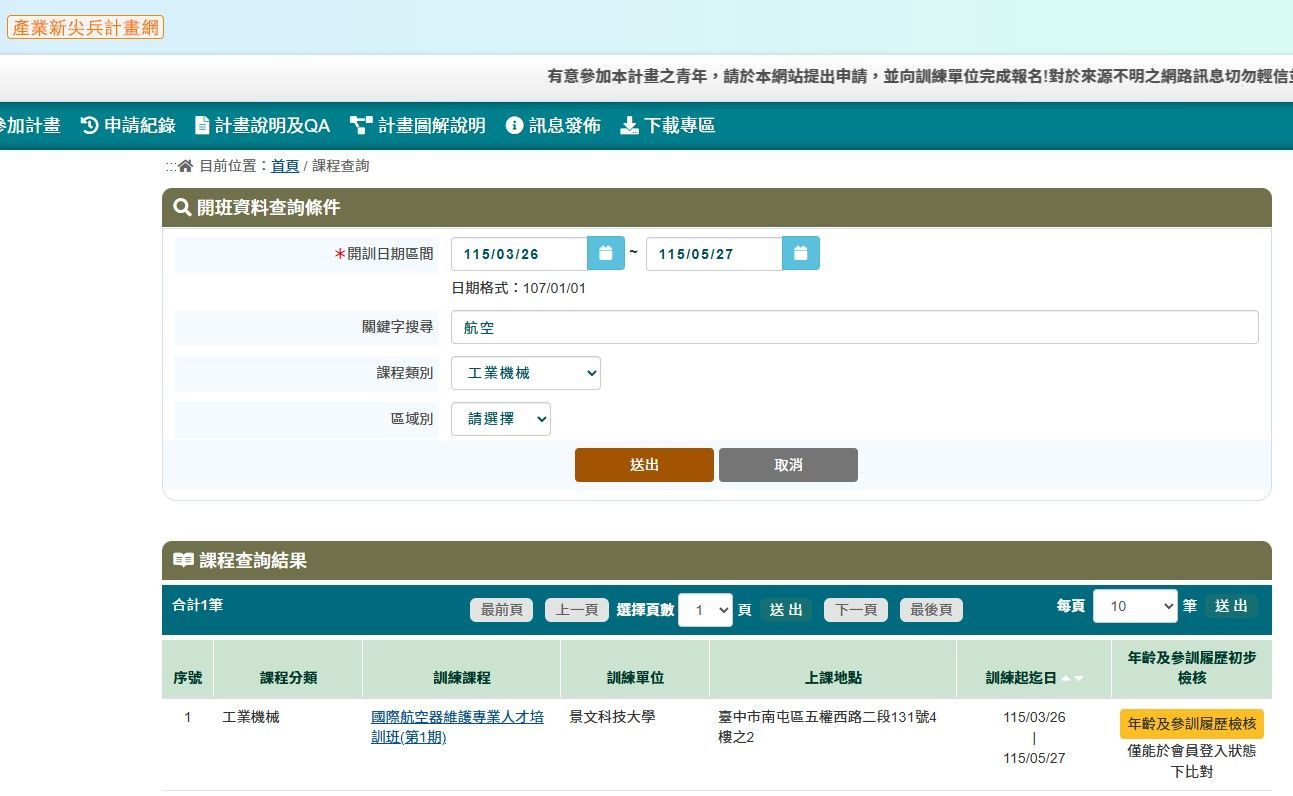Viewport: 1293px width, 796px height.
Task: Click 送出 next to per-page selector
Action: 1231,606
